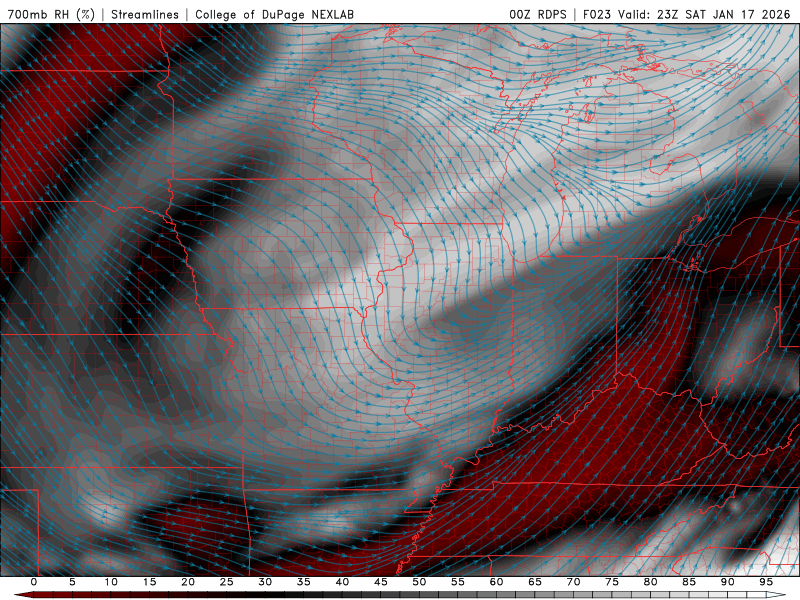Click the "95" label on the color scale
The height and width of the screenshot is (600, 800).
point(766,582)
